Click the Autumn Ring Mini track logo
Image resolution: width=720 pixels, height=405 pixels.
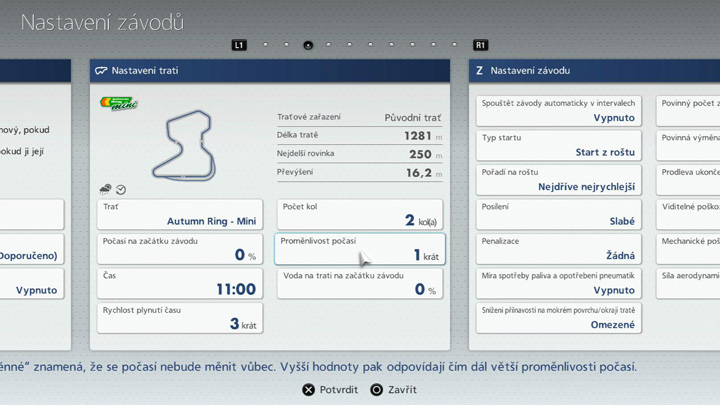(x=118, y=104)
